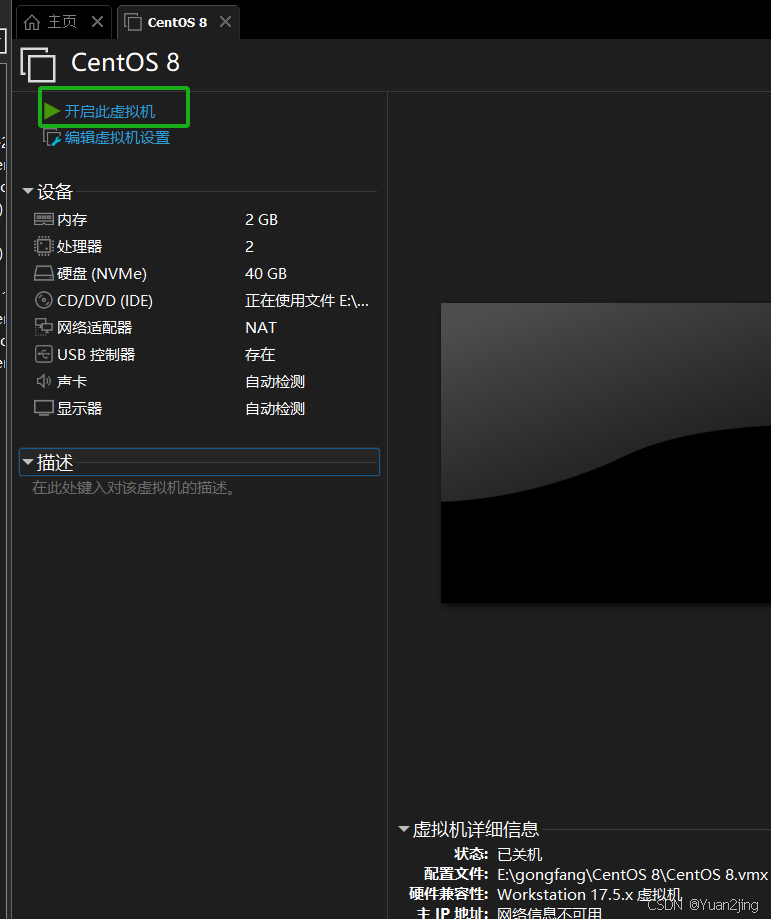Click the processor count value 2
This screenshot has height=919, width=771.
(249, 247)
